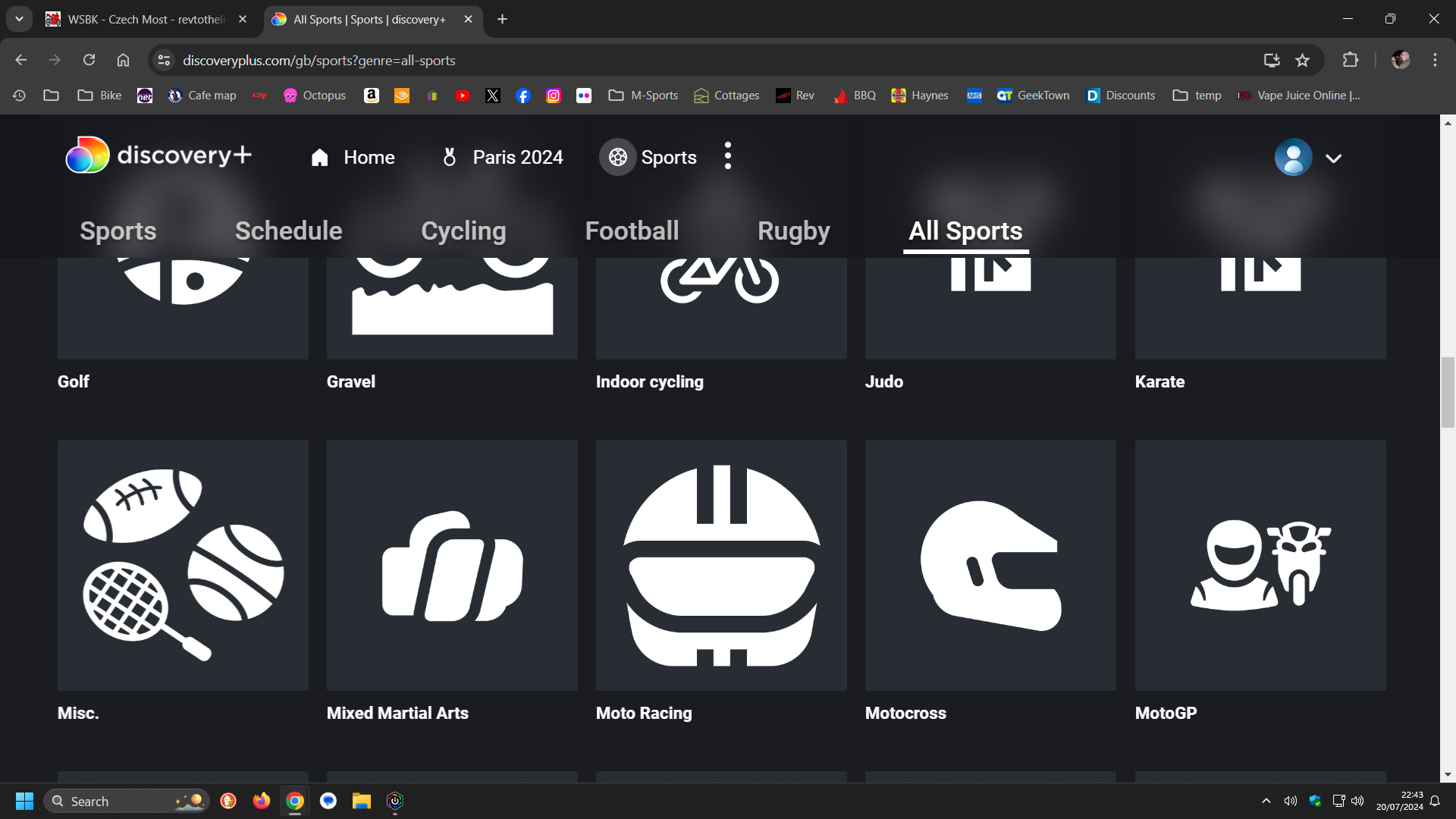Image resolution: width=1456 pixels, height=819 pixels.
Task: Open the Judo sport tile
Action: pyautogui.click(x=990, y=309)
